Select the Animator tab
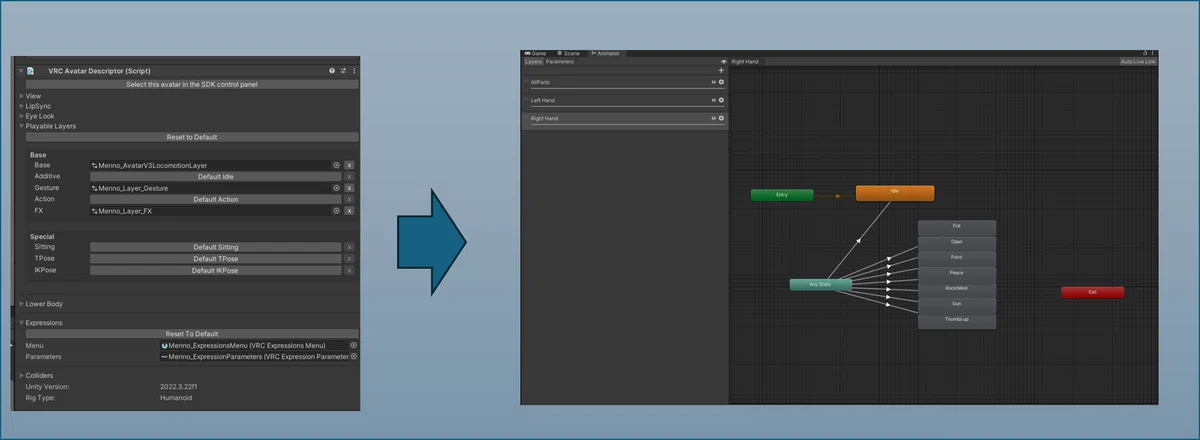1200x440 pixels. [x=605, y=53]
